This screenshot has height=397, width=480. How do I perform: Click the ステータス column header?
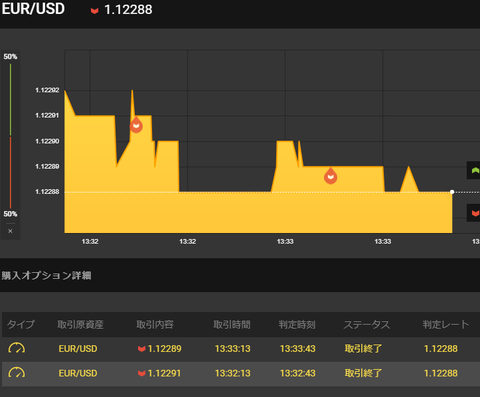[x=367, y=324]
